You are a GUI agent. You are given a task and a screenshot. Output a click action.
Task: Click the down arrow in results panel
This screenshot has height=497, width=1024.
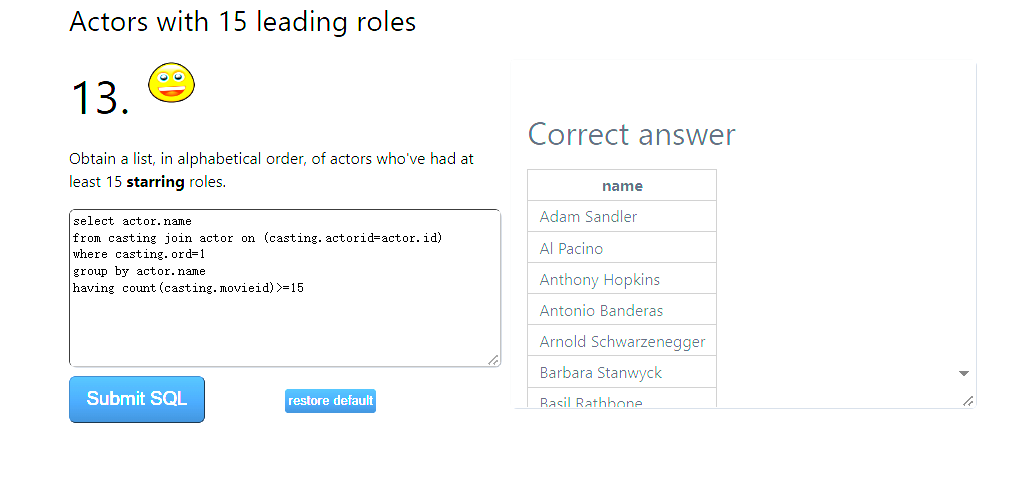tap(963, 374)
